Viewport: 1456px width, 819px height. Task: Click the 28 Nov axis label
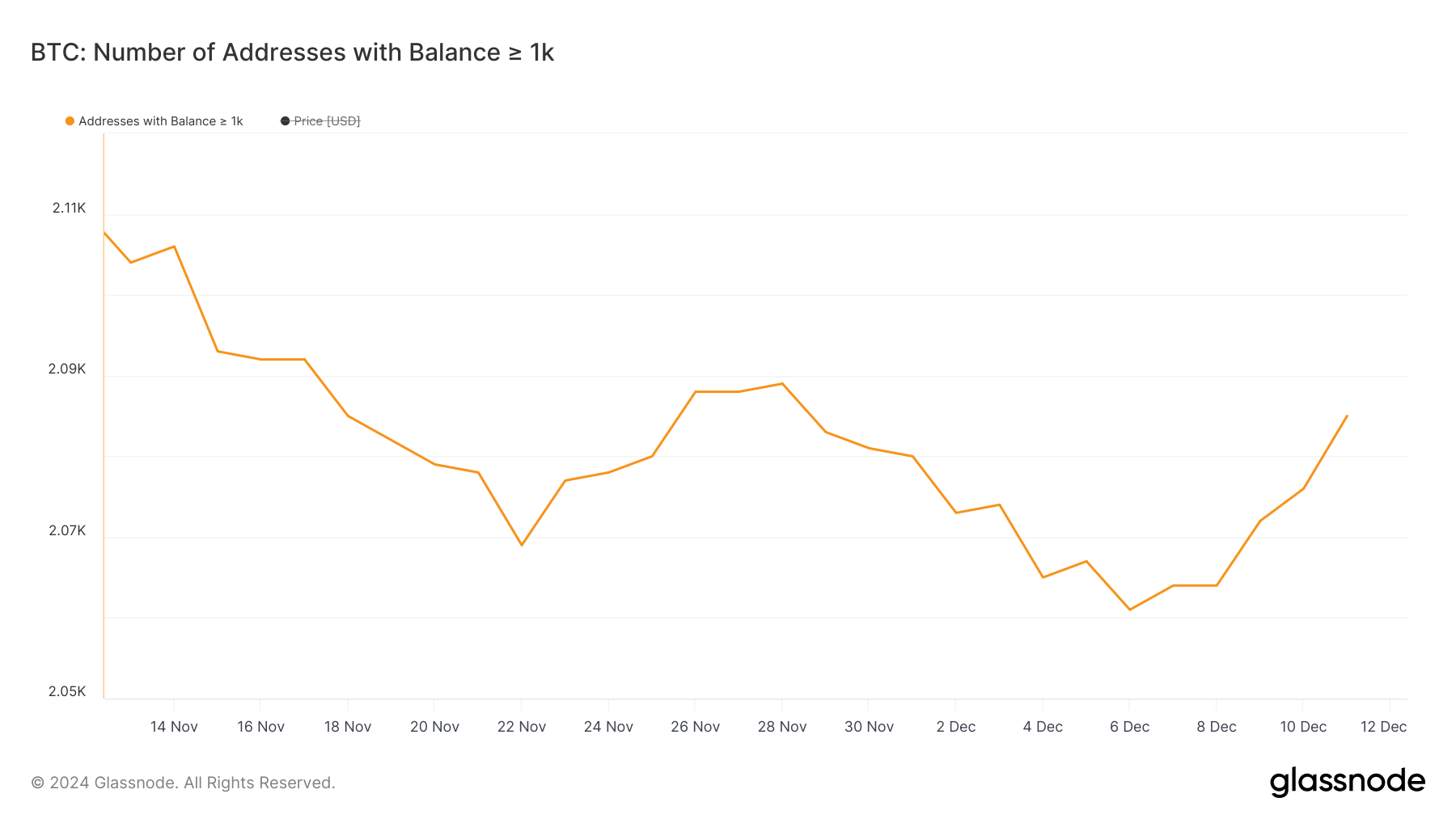pos(782,727)
